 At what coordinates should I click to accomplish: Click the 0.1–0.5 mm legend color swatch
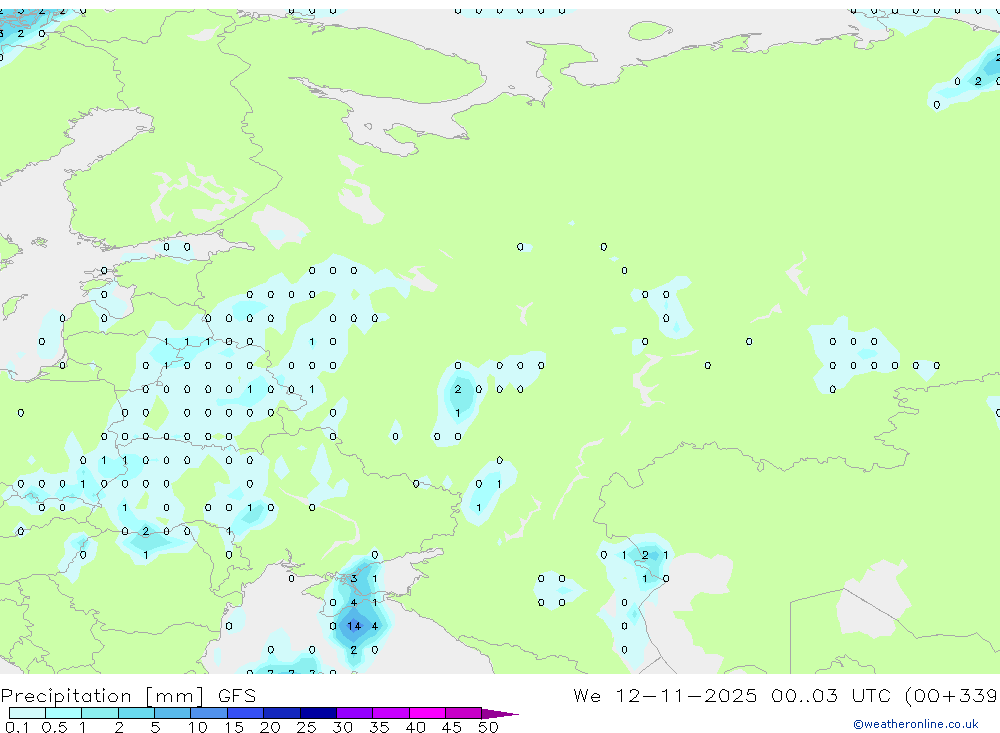click(x=27, y=713)
